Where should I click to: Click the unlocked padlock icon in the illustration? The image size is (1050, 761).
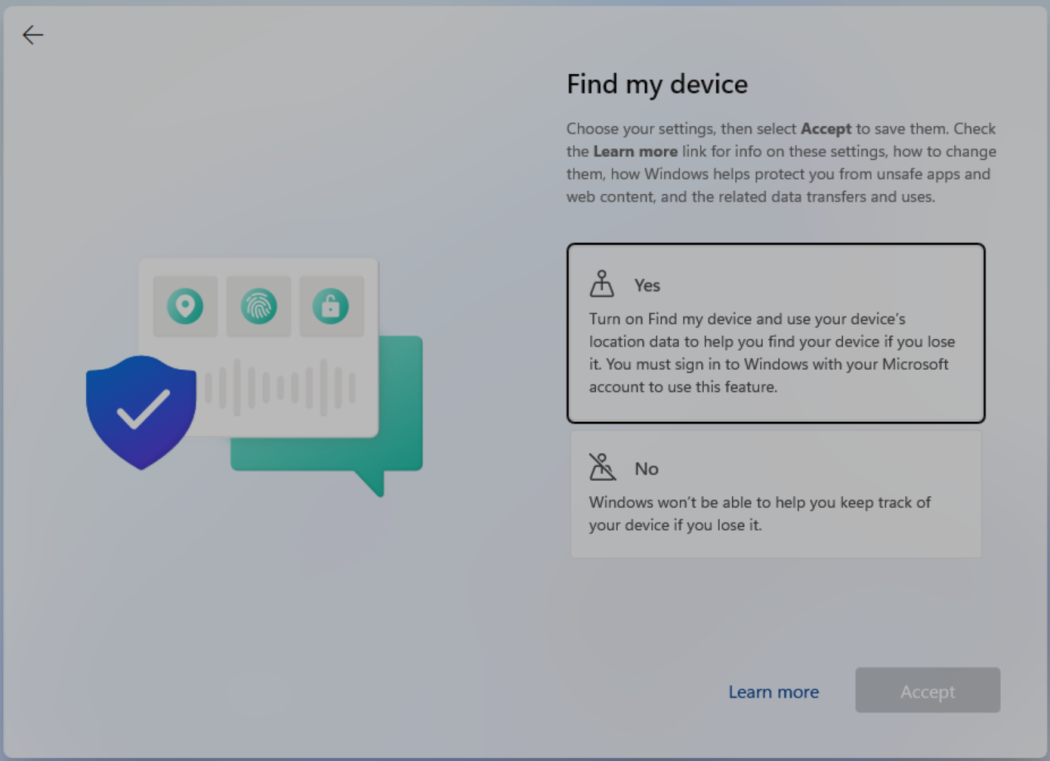[332, 306]
